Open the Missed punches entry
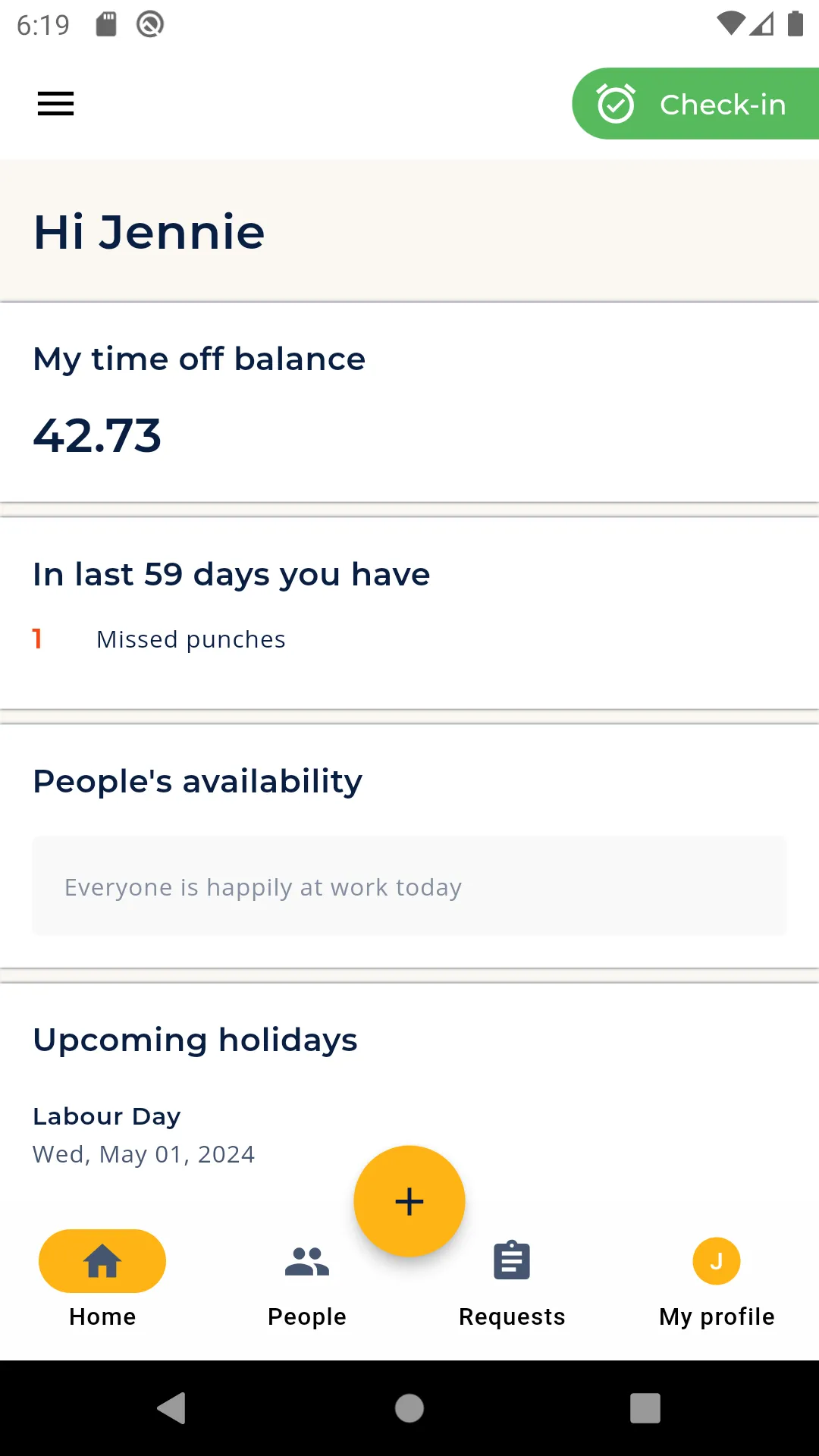Screen dimensions: 819x1456 191,639
